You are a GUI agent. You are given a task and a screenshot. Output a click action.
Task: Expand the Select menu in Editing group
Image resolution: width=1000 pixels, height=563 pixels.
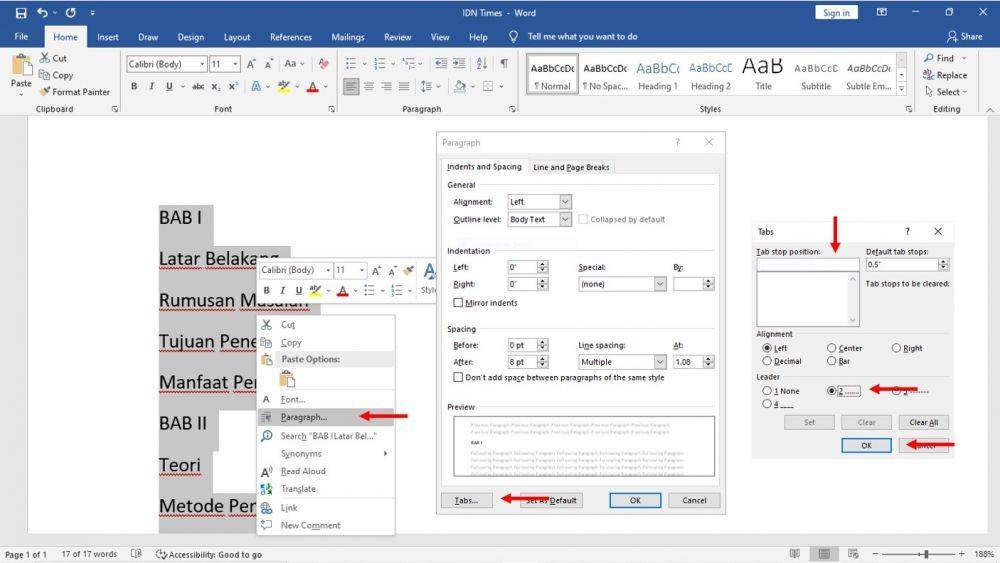coord(946,92)
